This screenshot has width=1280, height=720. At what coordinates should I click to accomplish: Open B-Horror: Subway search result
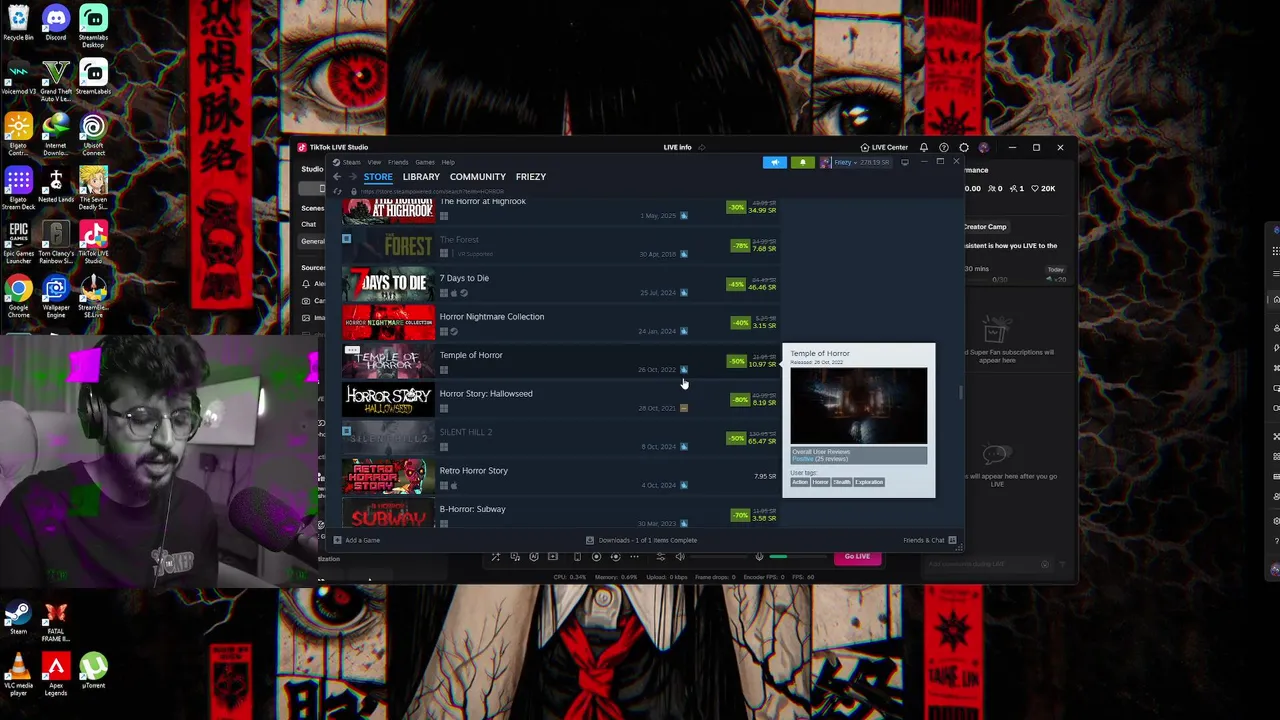pyautogui.click(x=560, y=514)
